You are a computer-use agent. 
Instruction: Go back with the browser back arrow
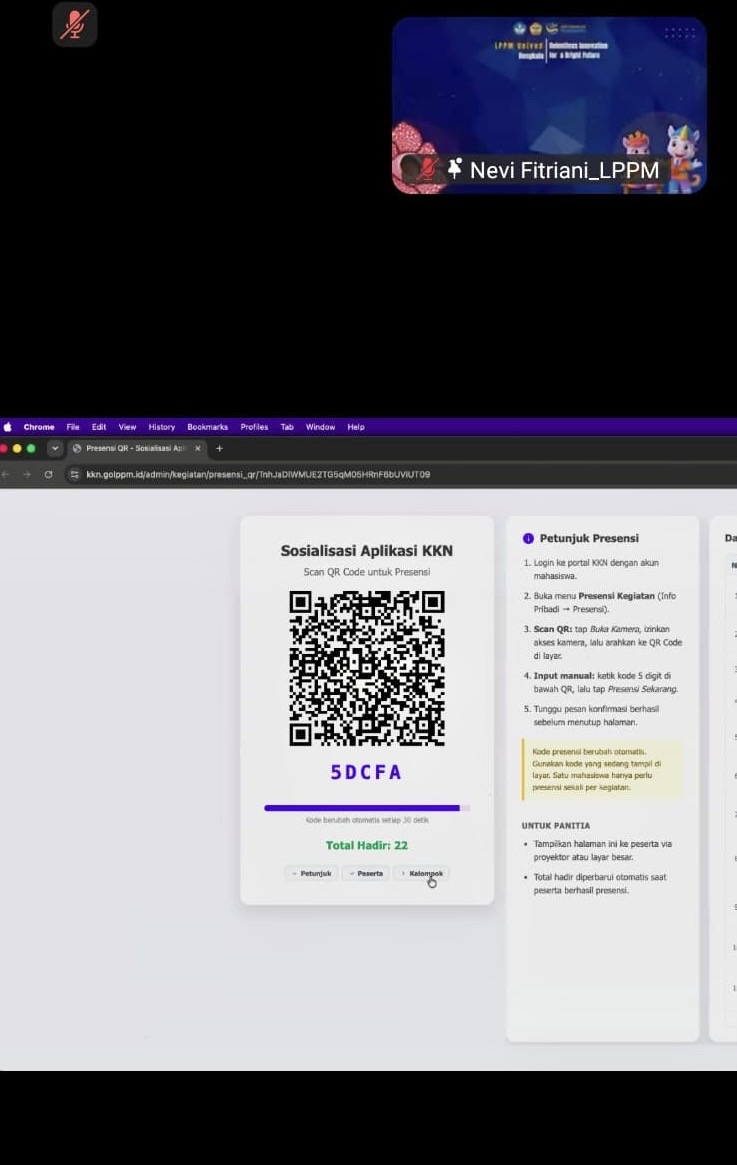[6, 474]
